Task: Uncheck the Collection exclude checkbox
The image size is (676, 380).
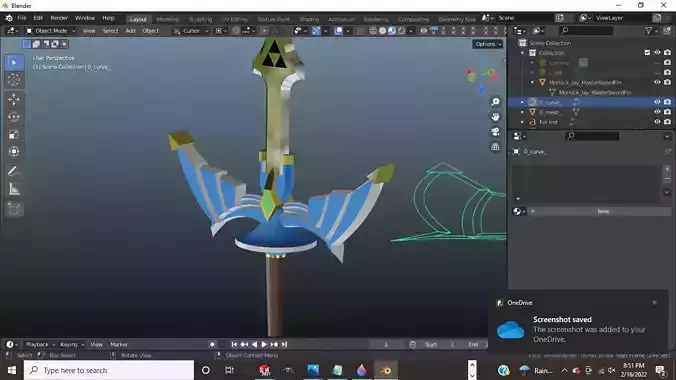Action: pyautogui.click(x=647, y=53)
